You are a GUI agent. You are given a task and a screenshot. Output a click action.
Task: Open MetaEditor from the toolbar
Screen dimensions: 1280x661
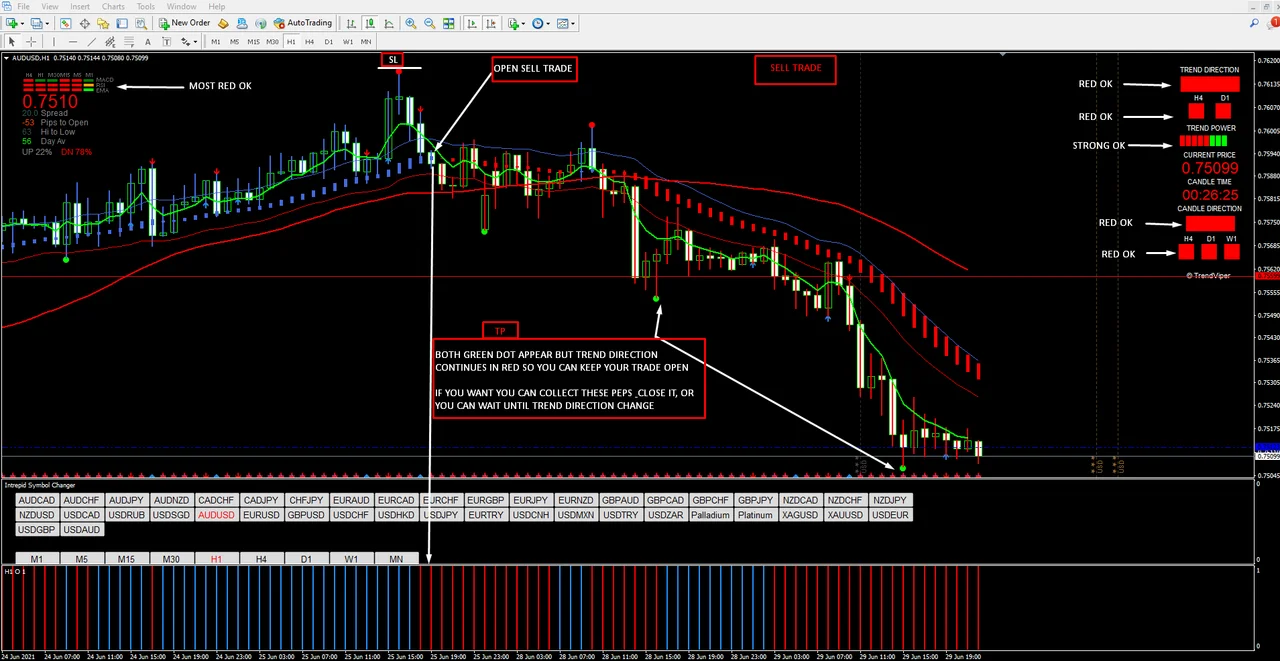[x=223, y=23]
